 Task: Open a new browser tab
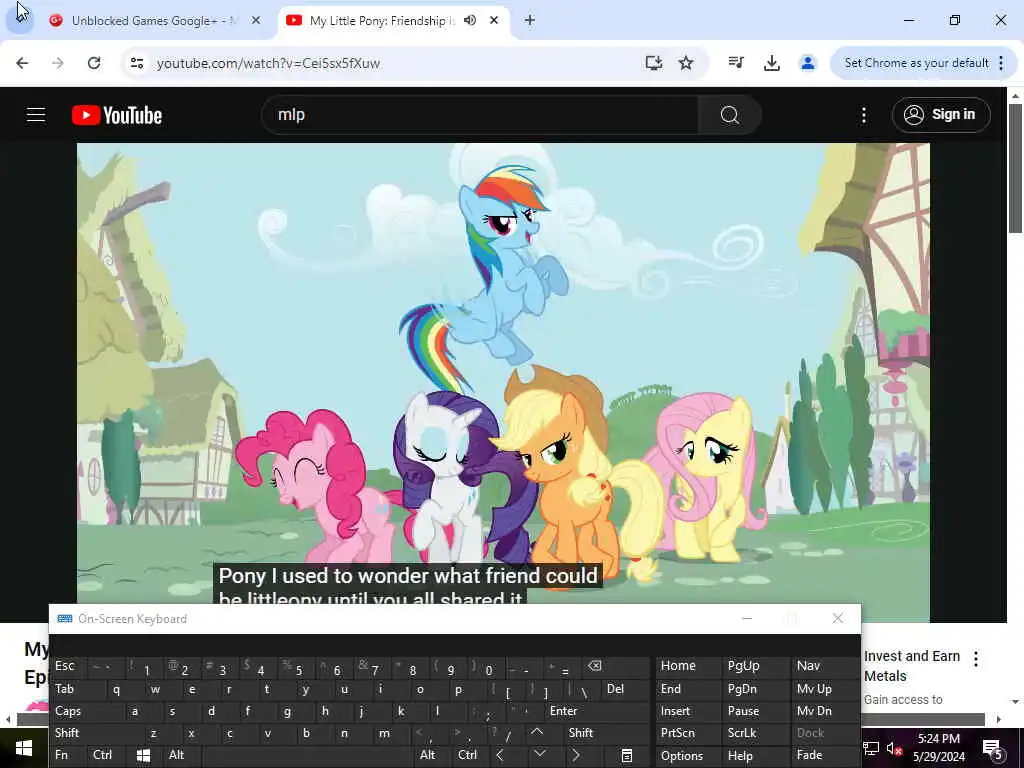[530, 20]
